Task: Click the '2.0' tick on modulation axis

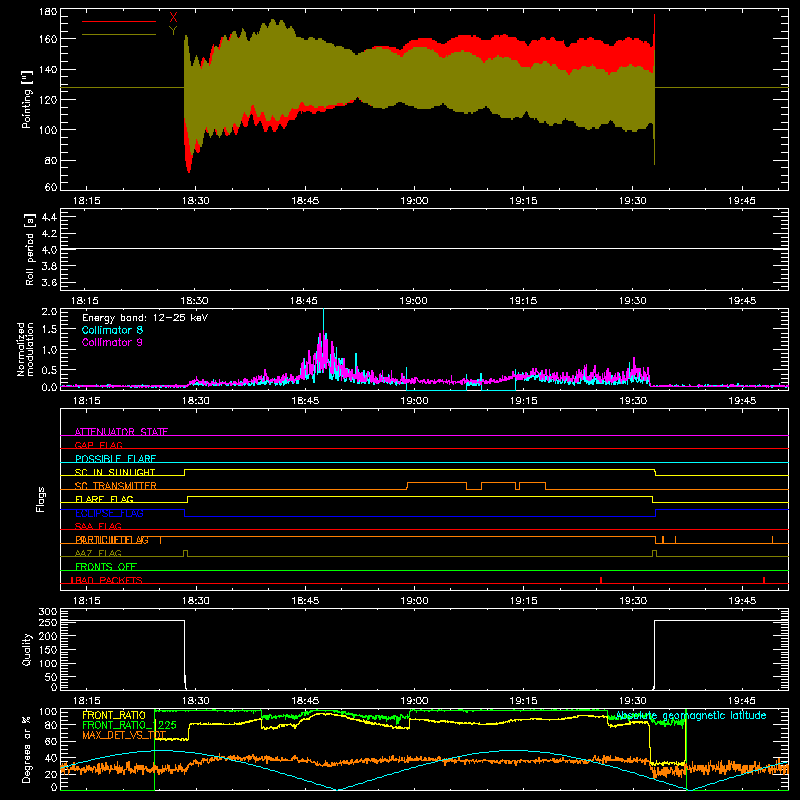Action: point(49,312)
